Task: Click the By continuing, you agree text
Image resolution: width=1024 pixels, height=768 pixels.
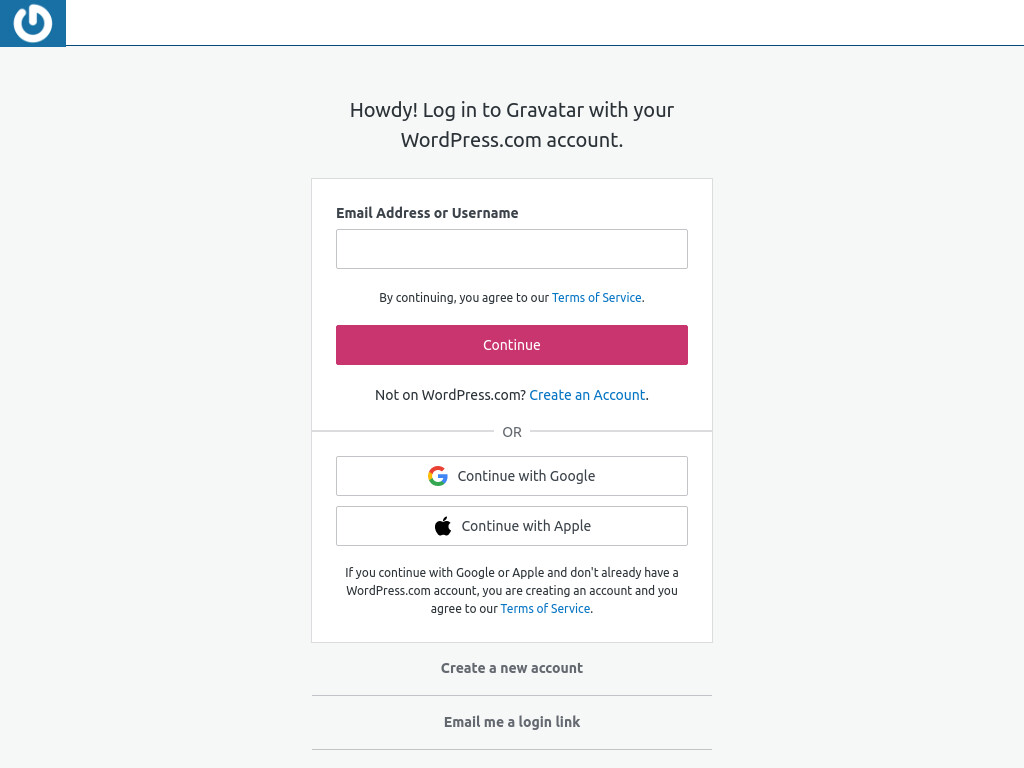Action: 464,298
